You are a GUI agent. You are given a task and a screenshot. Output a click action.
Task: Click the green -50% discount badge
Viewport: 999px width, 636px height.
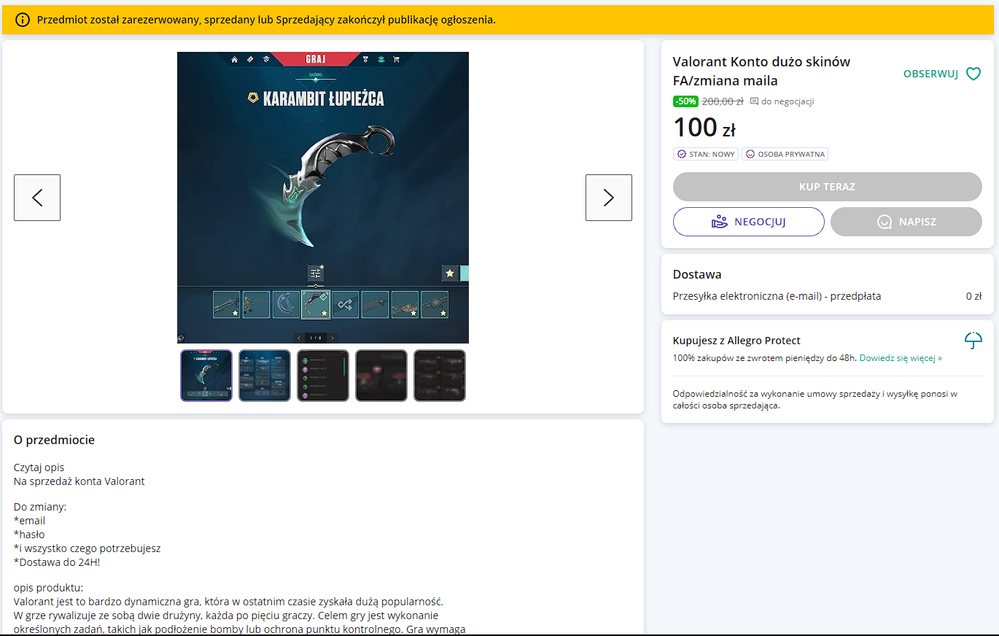coord(686,101)
